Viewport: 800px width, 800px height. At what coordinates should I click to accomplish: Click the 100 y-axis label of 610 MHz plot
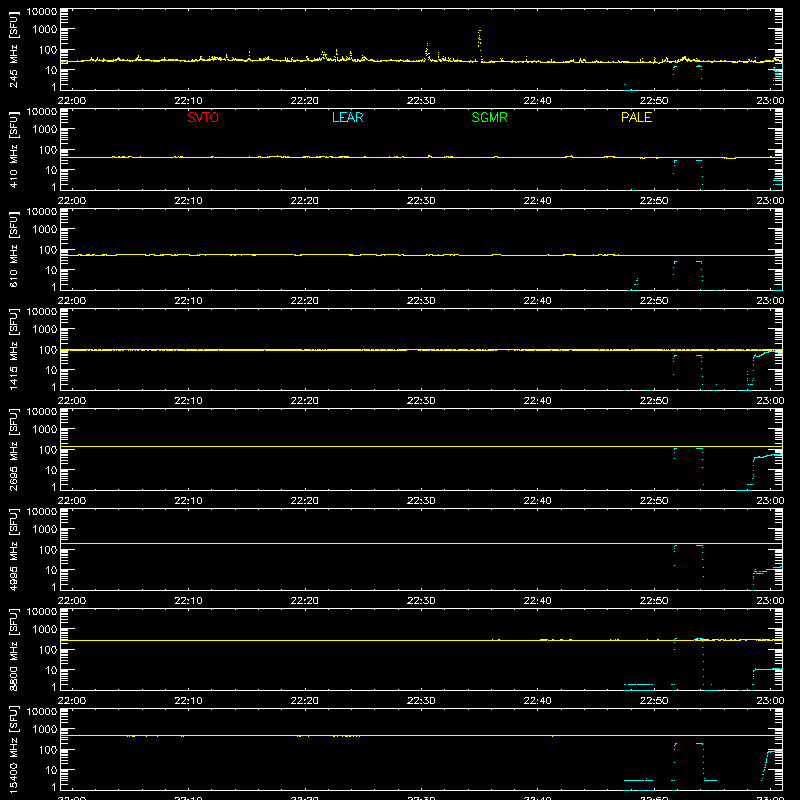pos(48,249)
